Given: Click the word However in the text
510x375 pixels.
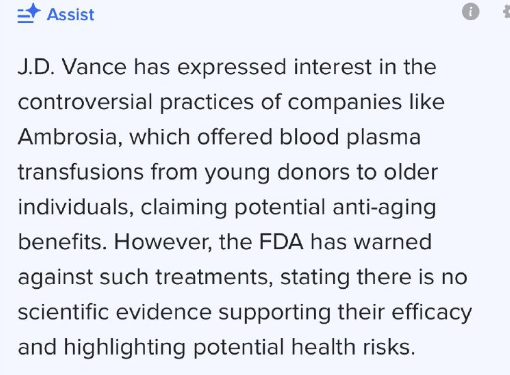Looking at the screenshot, I should [163, 242].
